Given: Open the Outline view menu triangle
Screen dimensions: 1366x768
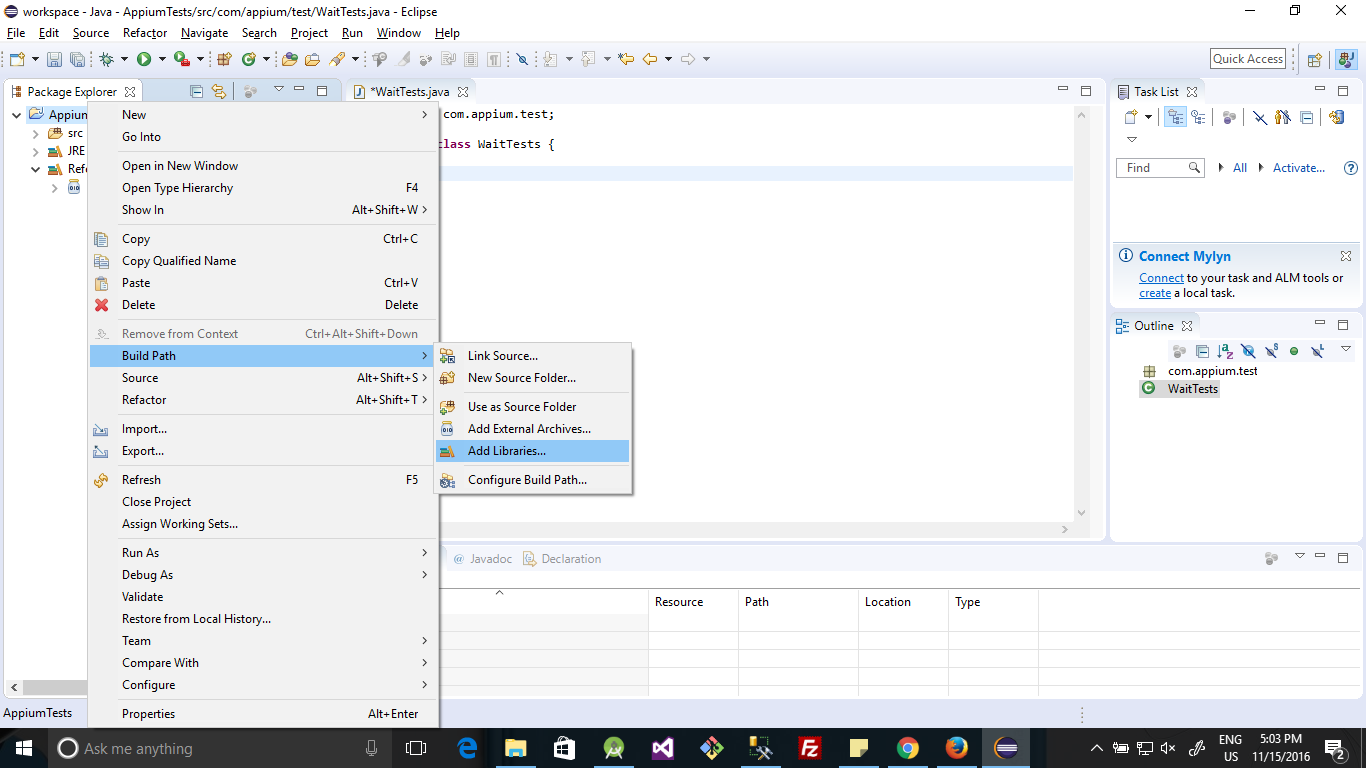Looking at the screenshot, I should [1346, 349].
